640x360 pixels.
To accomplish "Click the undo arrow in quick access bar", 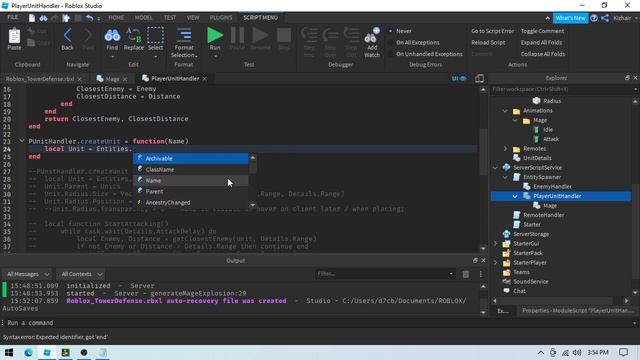I will [89, 18].
